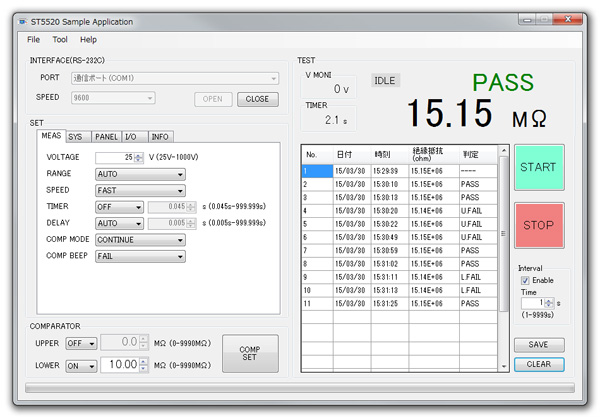
Task: Open the LOWER comparator ON dropdown
Action: point(81,366)
